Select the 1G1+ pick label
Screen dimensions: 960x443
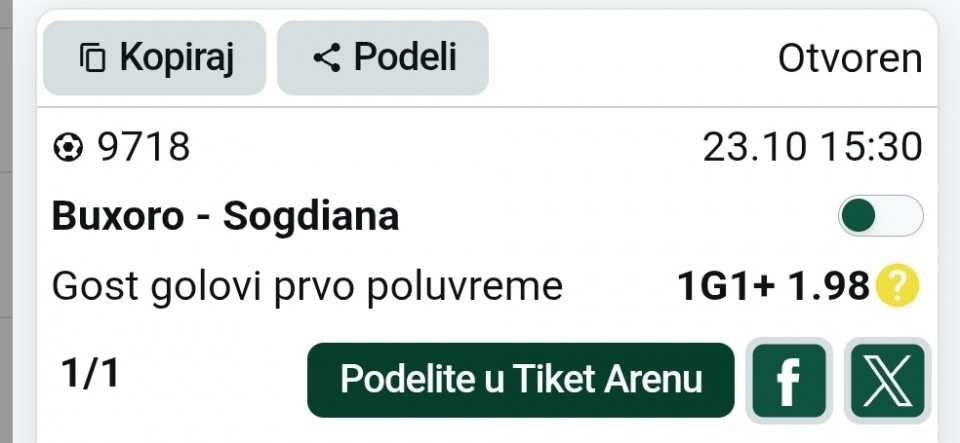coord(726,288)
